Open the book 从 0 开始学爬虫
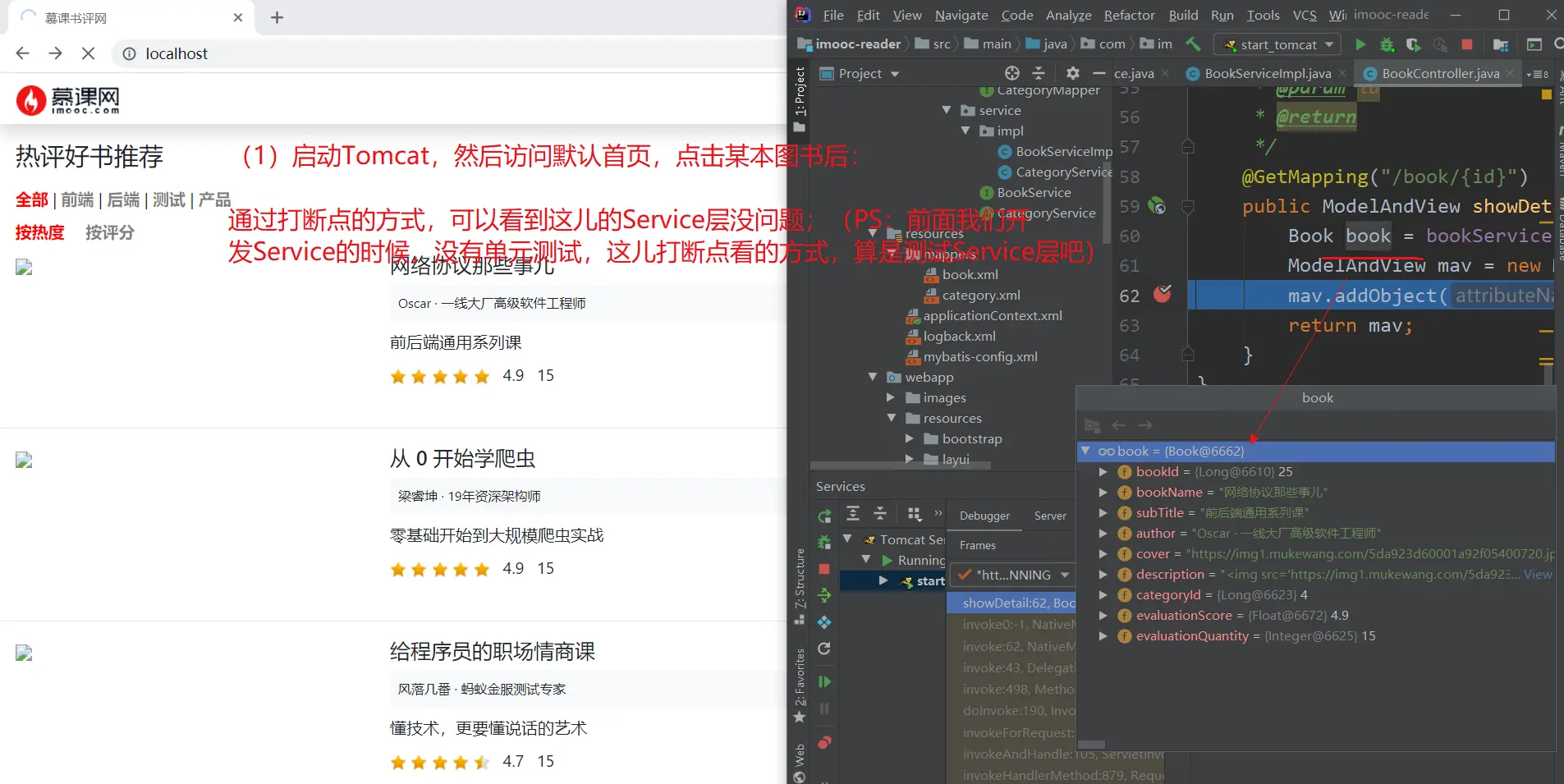1564x784 pixels. [462, 458]
